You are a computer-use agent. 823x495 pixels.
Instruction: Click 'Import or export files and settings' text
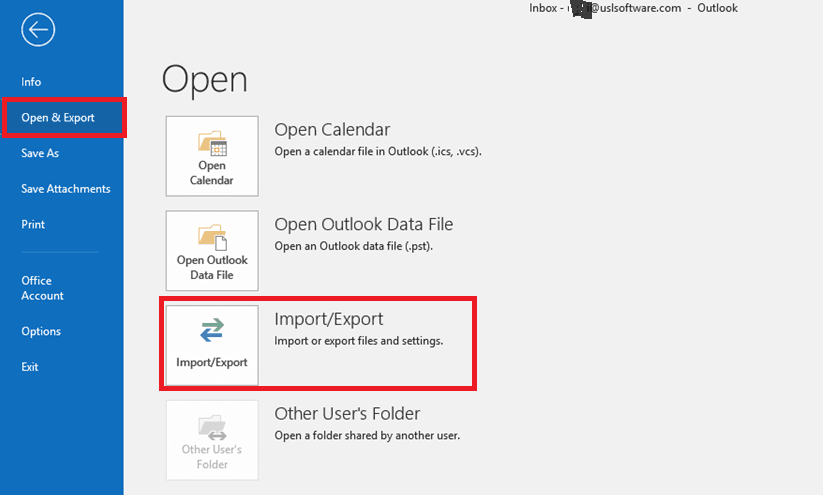click(358, 341)
